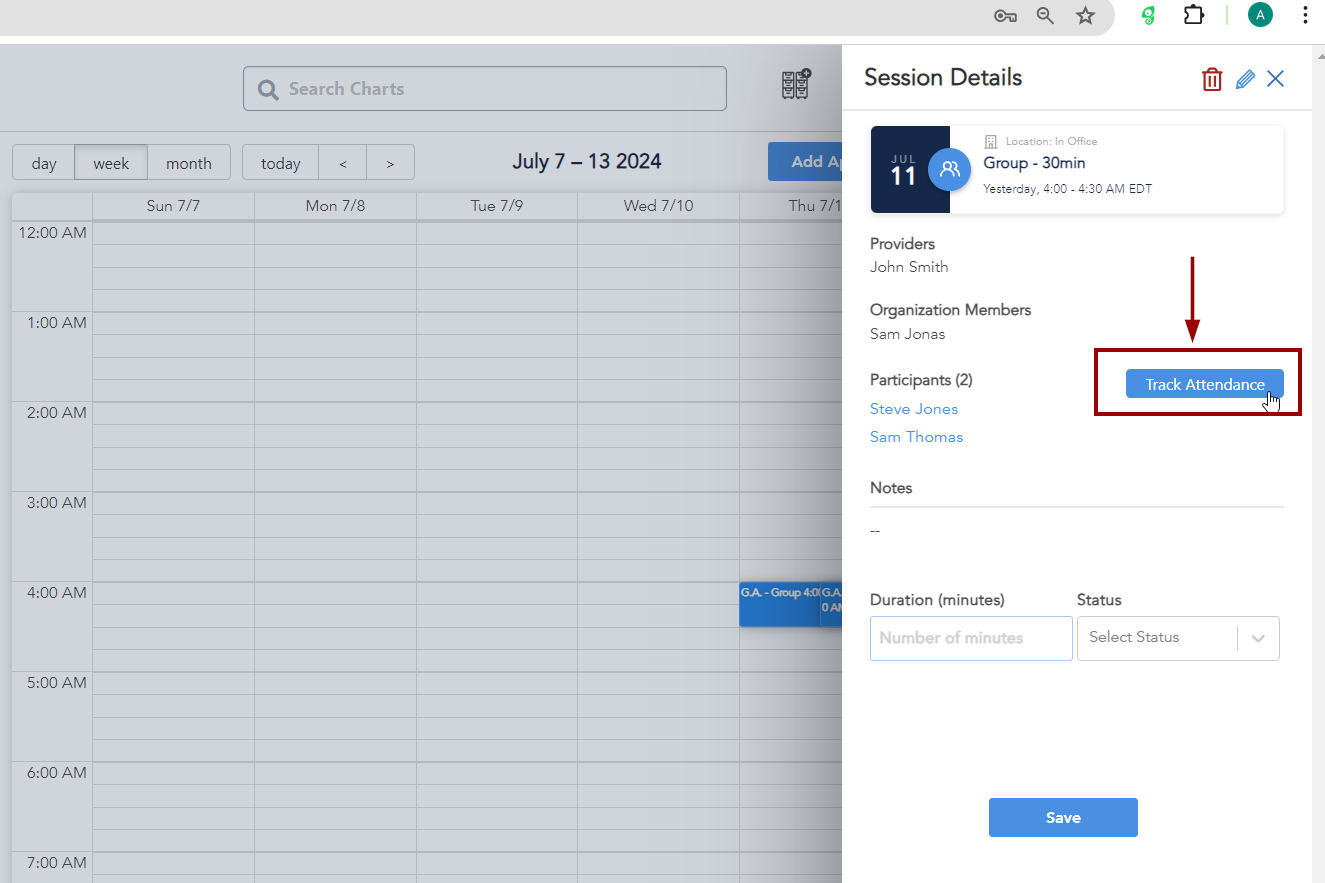
Task: Close the Session Details panel
Action: pos(1276,79)
